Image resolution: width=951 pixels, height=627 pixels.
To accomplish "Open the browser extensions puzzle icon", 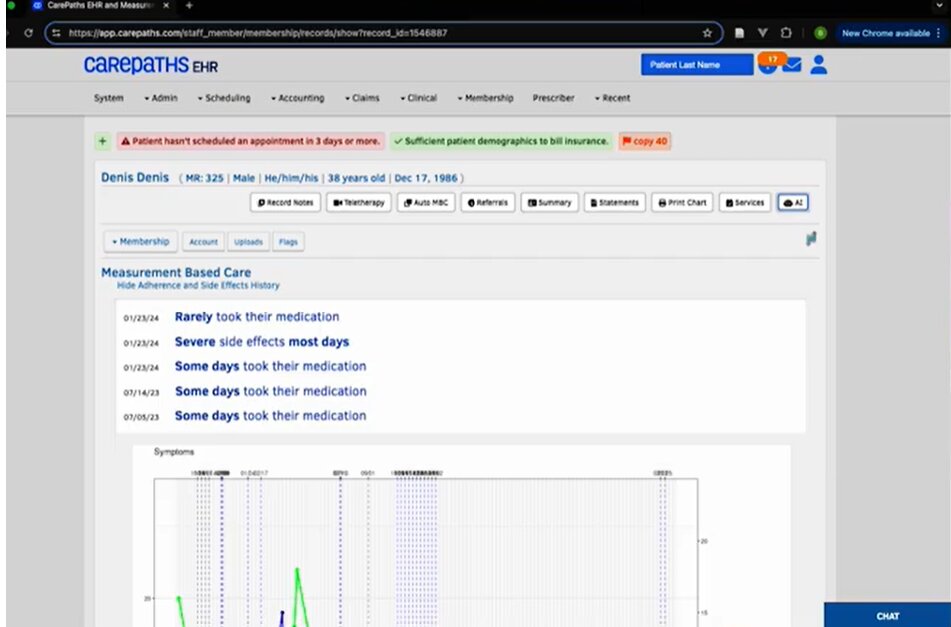I will (x=786, y=33).
